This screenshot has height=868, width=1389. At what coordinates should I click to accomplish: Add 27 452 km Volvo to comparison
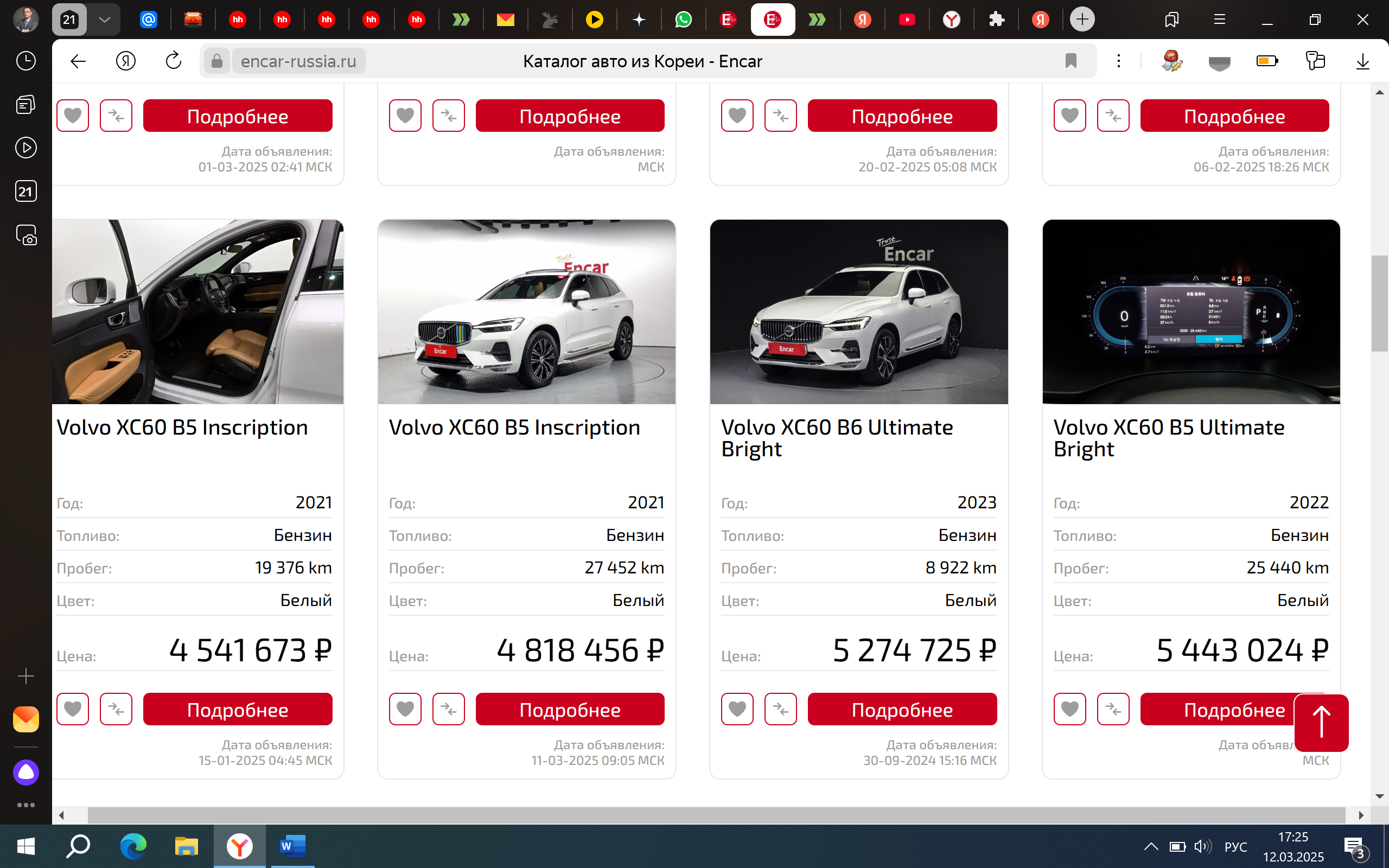tap(448, 709)
